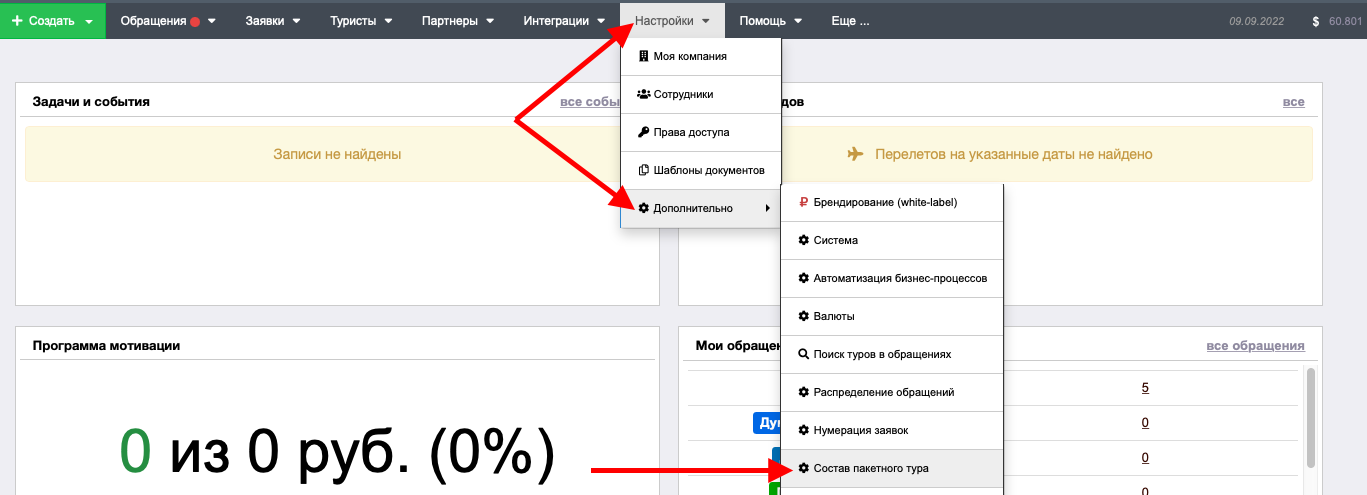Viewport: 1367px width, 495px height.
Task: Click the count link 5 in Мои обращения
Action: click(1145, 388)
